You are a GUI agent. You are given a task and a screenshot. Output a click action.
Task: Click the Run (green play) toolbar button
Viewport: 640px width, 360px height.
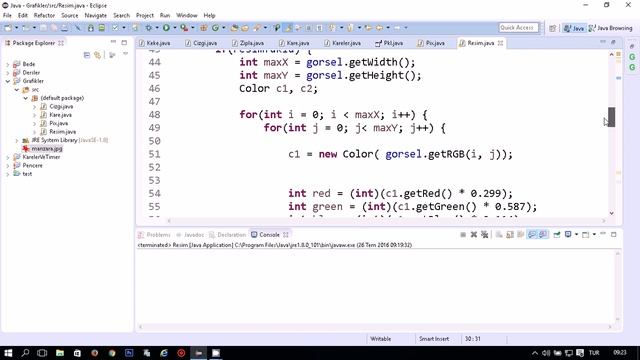click(166, 28)
